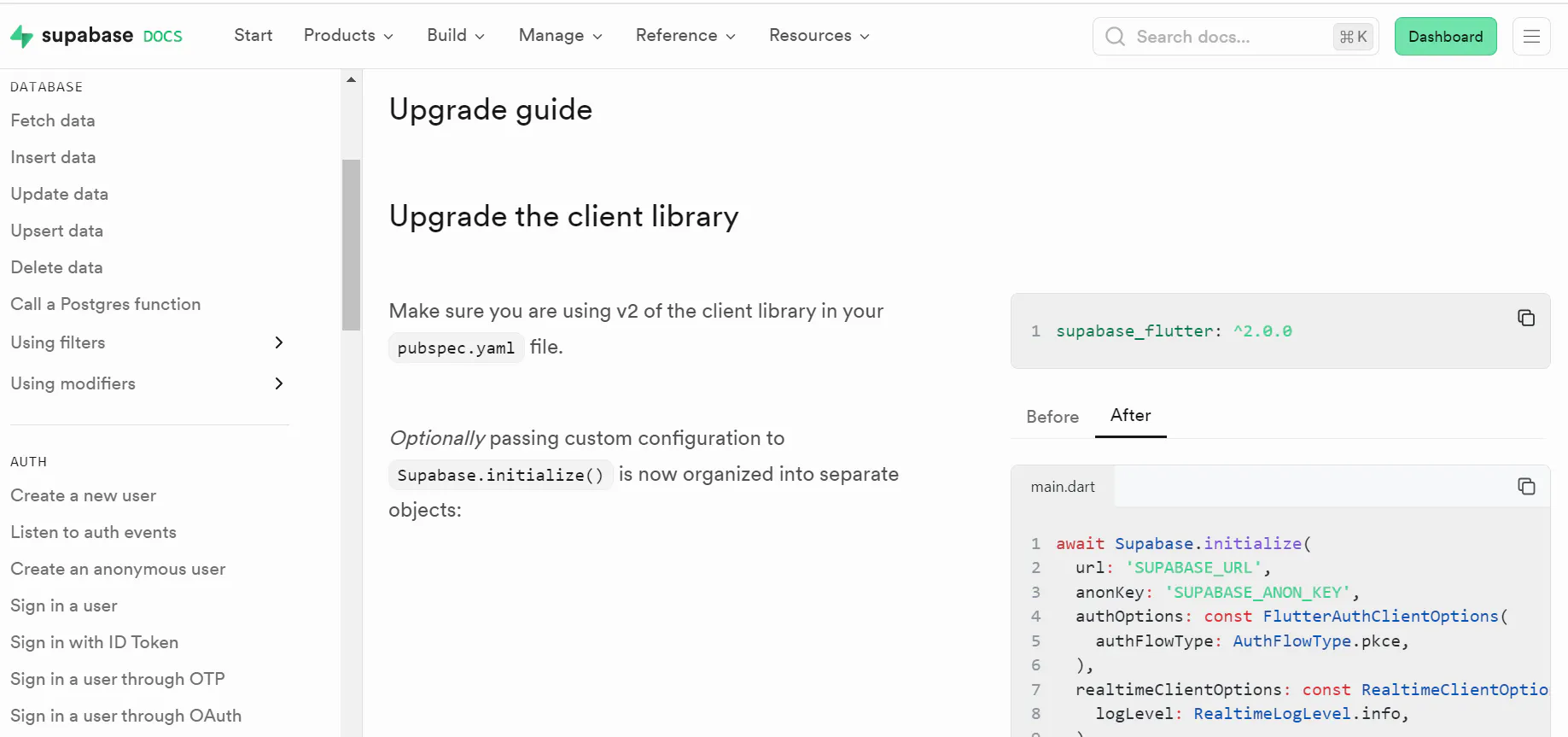The width and height of the screenshot is (1568, 737).
Task: Open the Manage dropdown menu
Action: coord(561,35)
